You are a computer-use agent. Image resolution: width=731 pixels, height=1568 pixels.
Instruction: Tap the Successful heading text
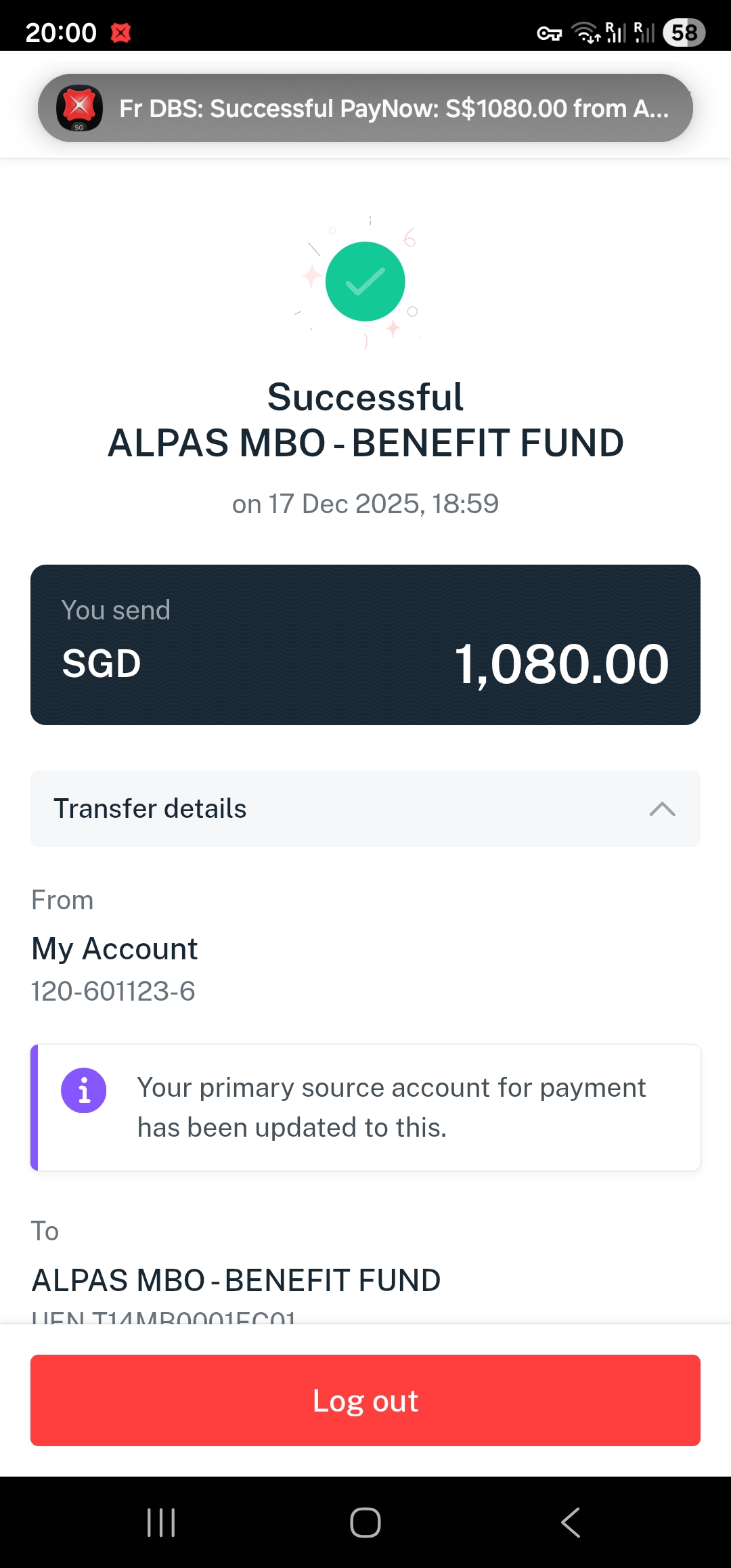click(365, 397)
